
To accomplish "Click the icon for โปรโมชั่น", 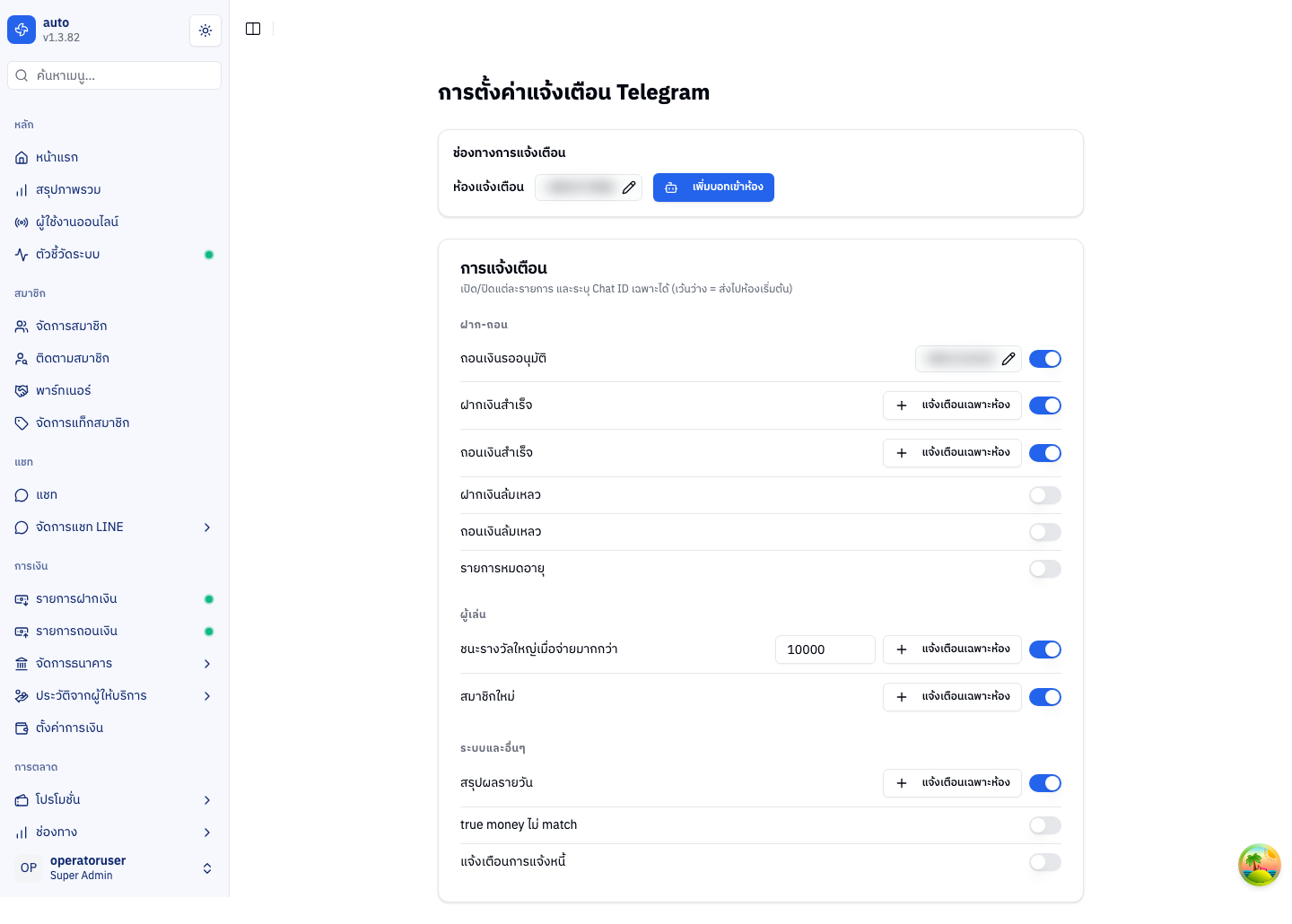I will coord(22,800).
